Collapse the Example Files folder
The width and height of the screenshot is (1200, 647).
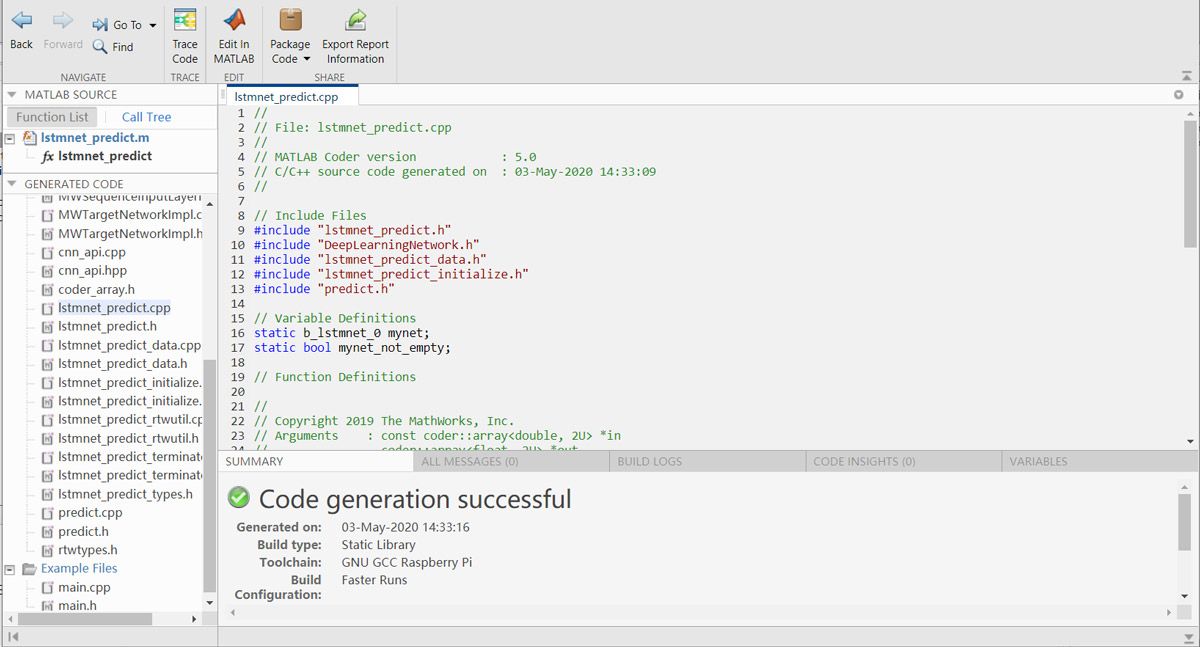pos(10,569)
